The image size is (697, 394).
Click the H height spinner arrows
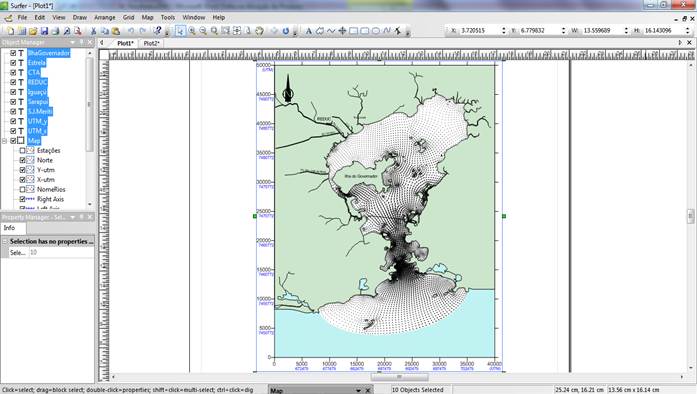(x=688, y=31)
